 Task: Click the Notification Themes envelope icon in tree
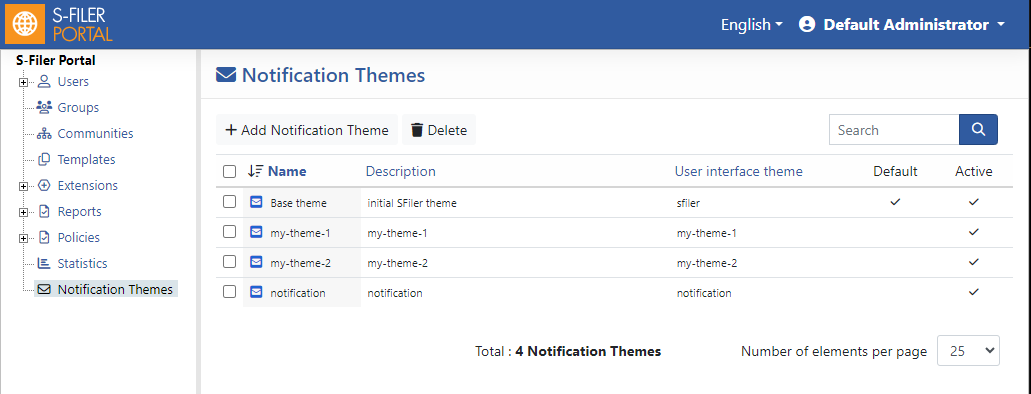44,289
